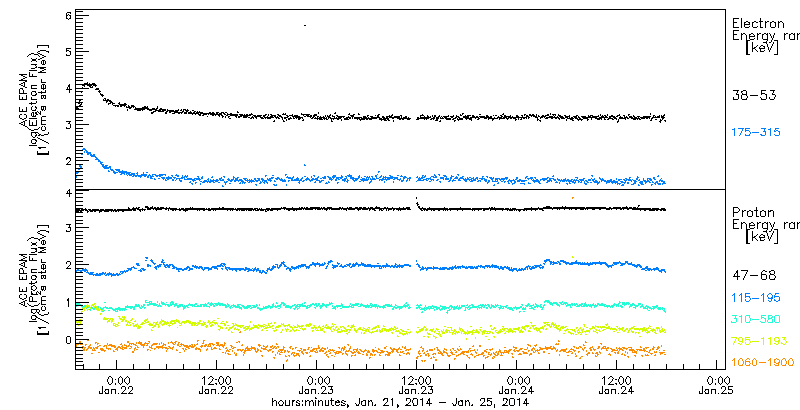Viewport: 800px width, 410px height.
Task: Click the 12:00 Jan.24 time axis label
Action: [x=616, y=386]
